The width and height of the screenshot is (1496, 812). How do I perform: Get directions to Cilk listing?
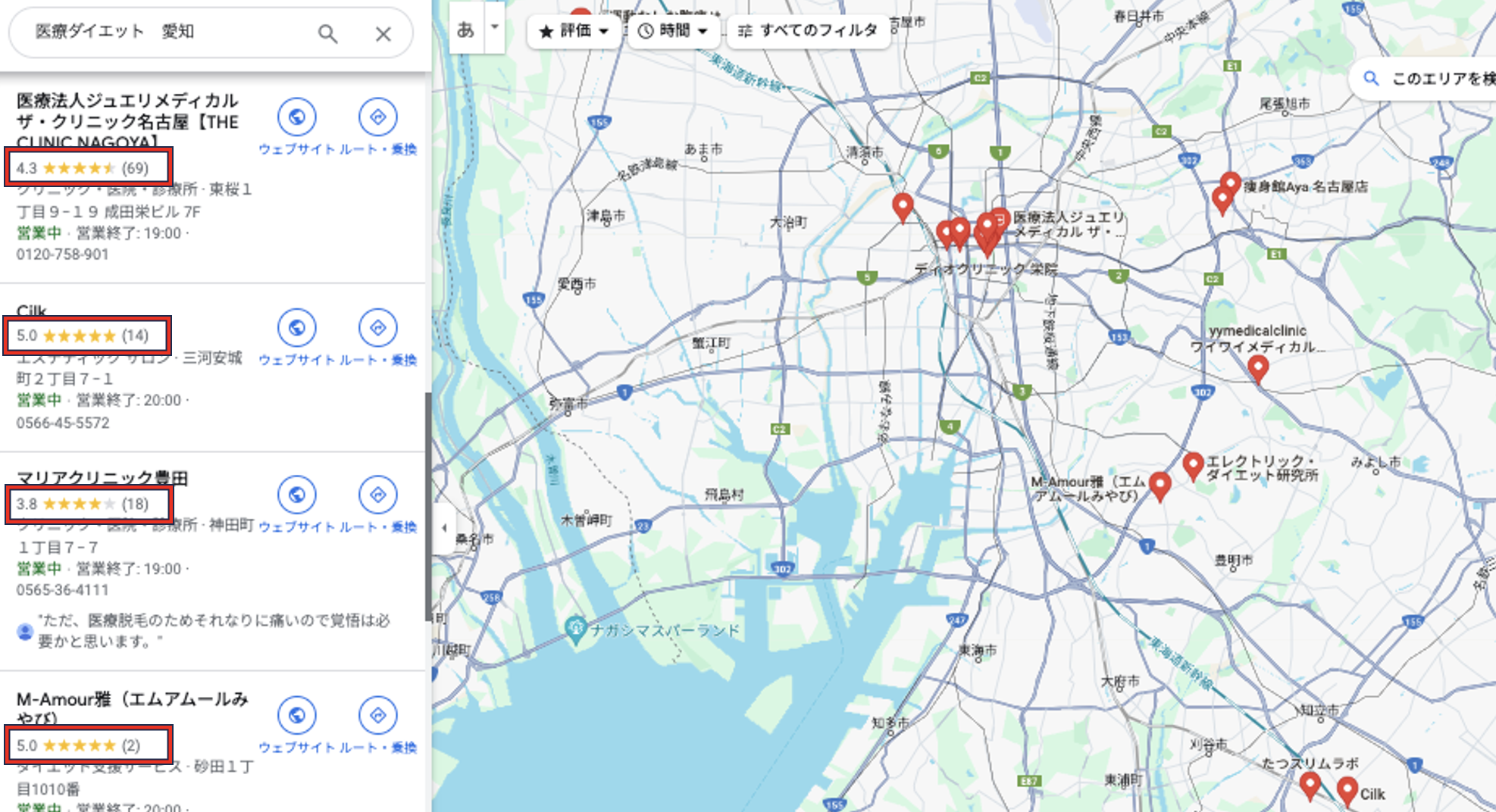click(377, 327)
